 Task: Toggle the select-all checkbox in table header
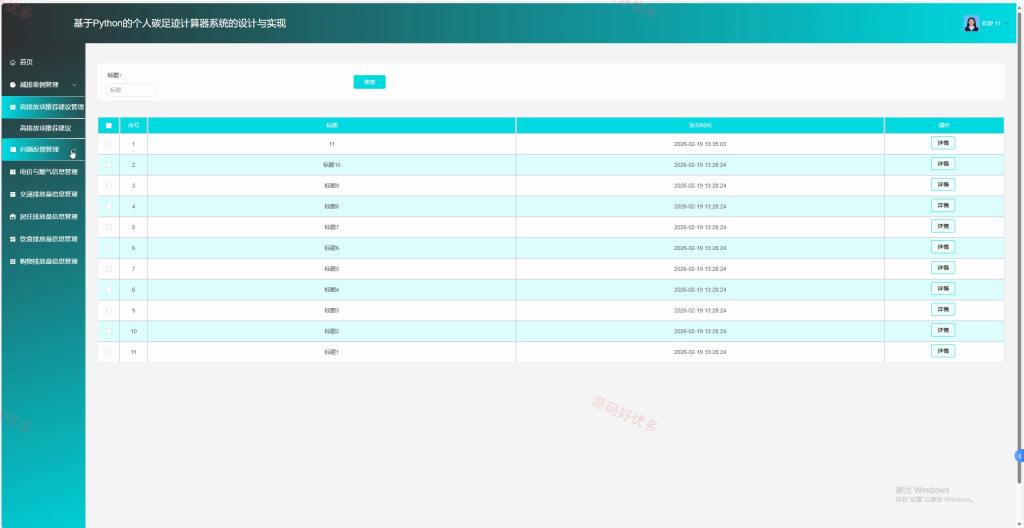pos(109,125)
